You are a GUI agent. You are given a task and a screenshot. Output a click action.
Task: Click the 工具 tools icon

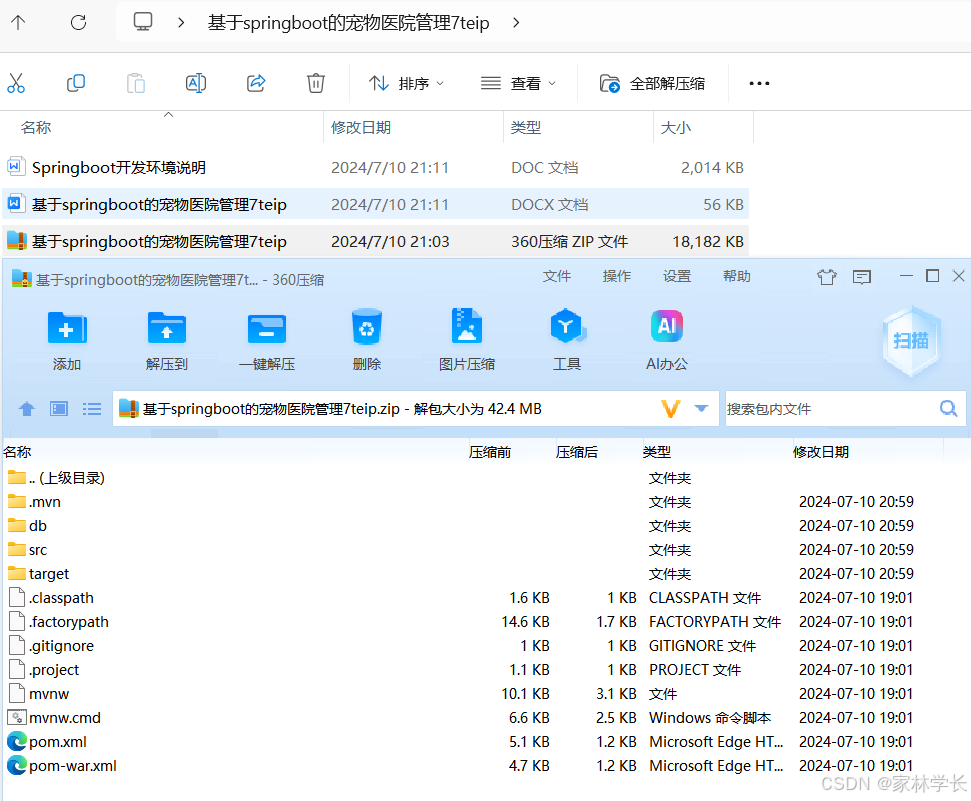pos(567,340)
